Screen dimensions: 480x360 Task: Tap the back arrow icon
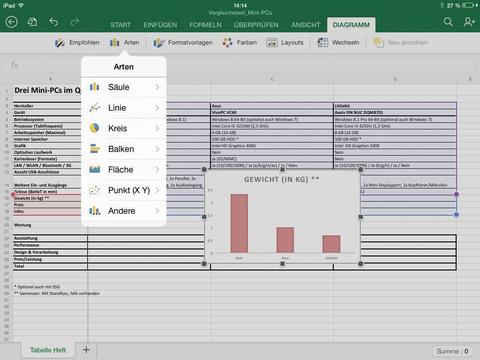click(12, 22)
